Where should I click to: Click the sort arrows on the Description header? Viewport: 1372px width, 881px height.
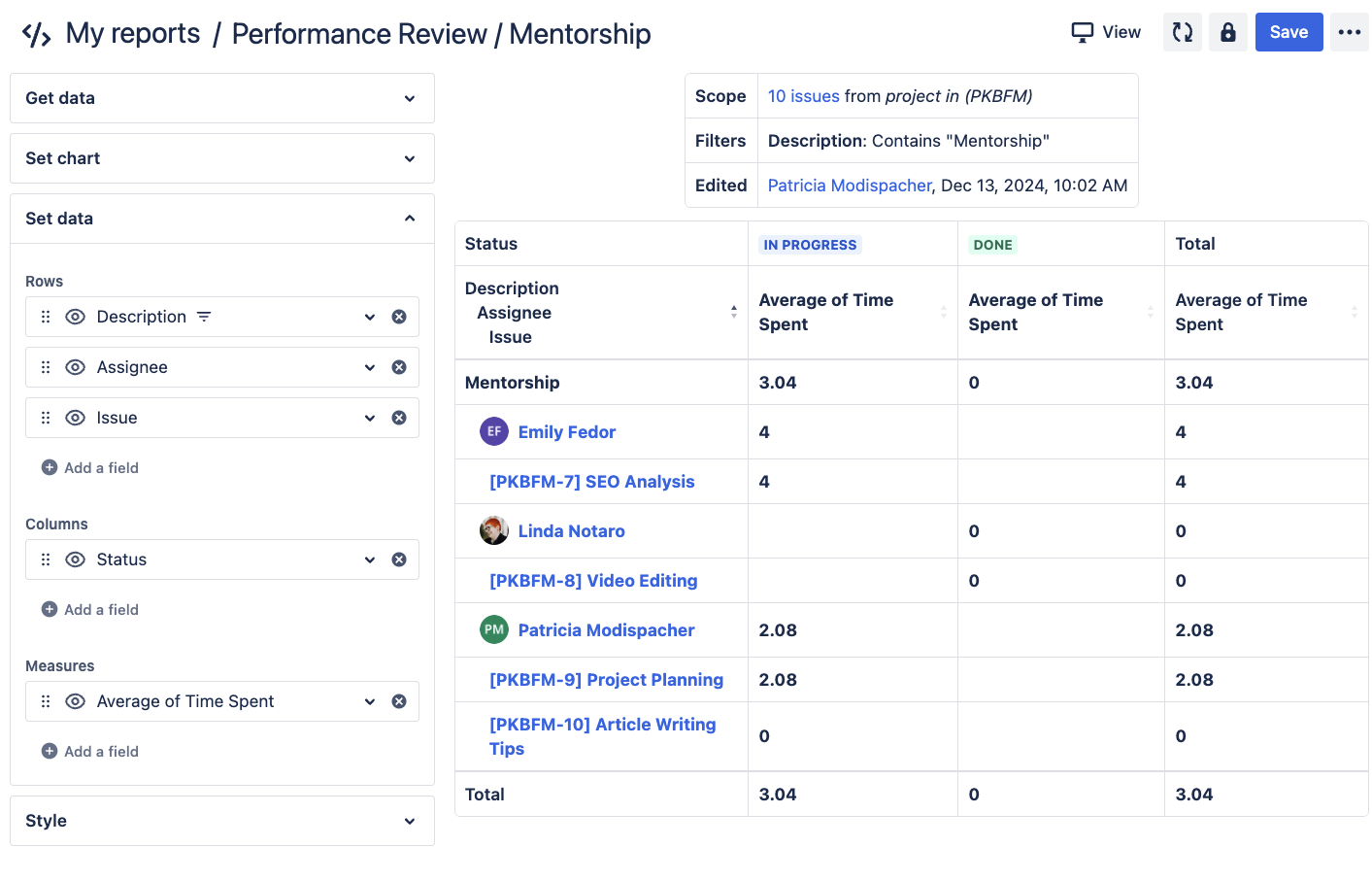[x=734, y=312]
